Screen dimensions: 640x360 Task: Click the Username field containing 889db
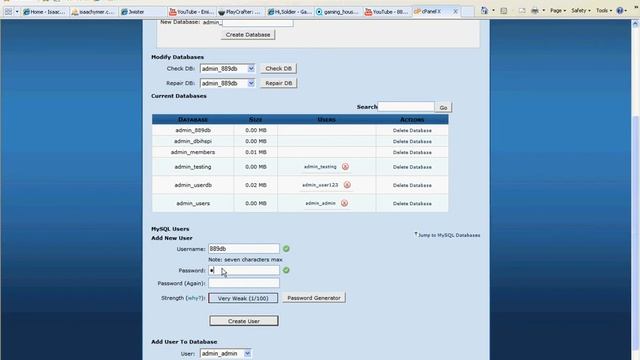point(244,249)
